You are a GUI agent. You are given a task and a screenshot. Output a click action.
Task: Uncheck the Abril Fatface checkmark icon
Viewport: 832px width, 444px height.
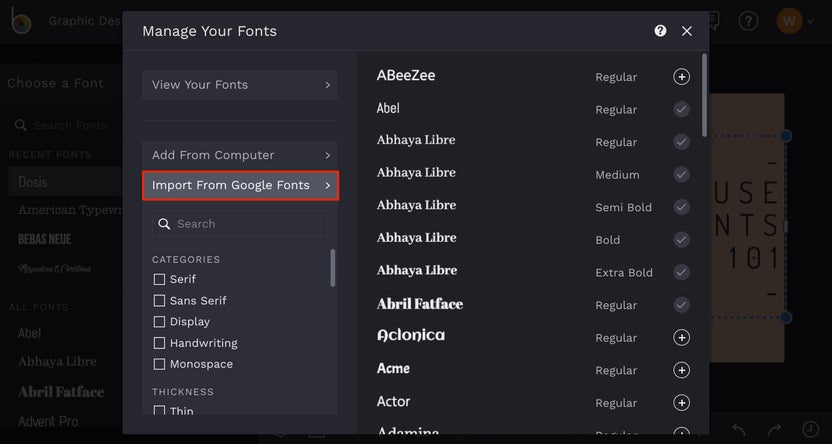click(x=681, y=305)
